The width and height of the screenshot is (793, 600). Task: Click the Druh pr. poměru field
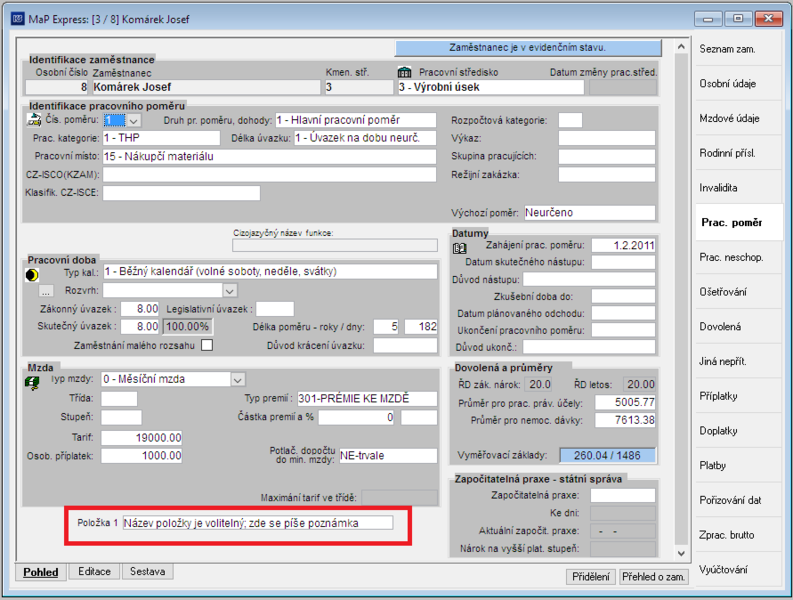click(x=356, y=120)
